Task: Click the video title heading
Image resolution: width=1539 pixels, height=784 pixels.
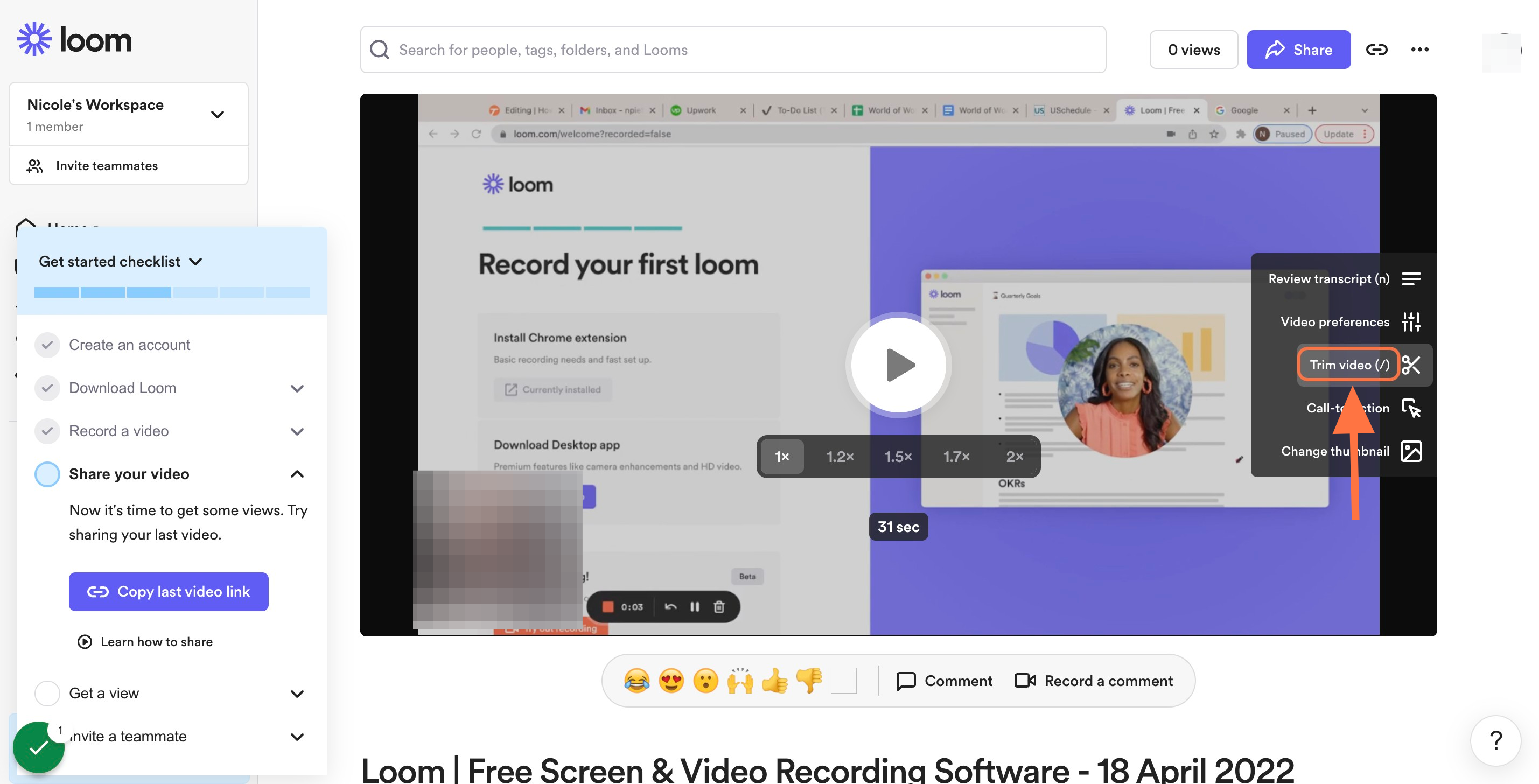Action: pyautogui.click(x=828, y=769)
